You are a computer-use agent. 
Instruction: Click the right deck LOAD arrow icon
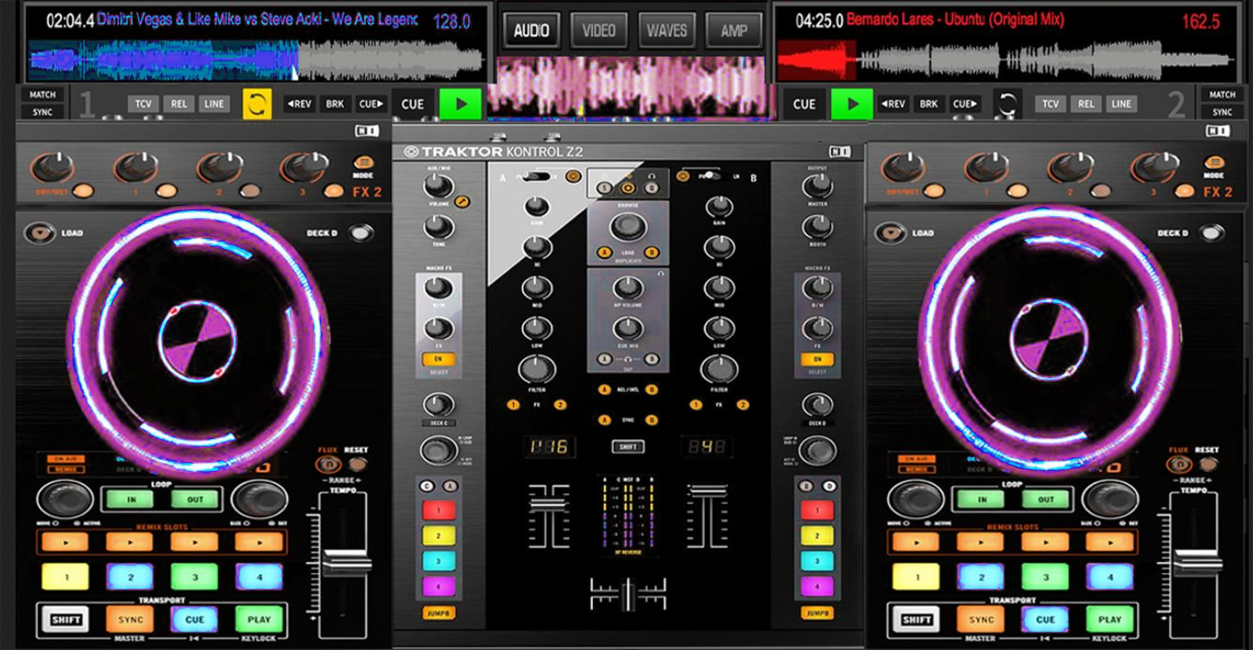[x=891, y=233]
